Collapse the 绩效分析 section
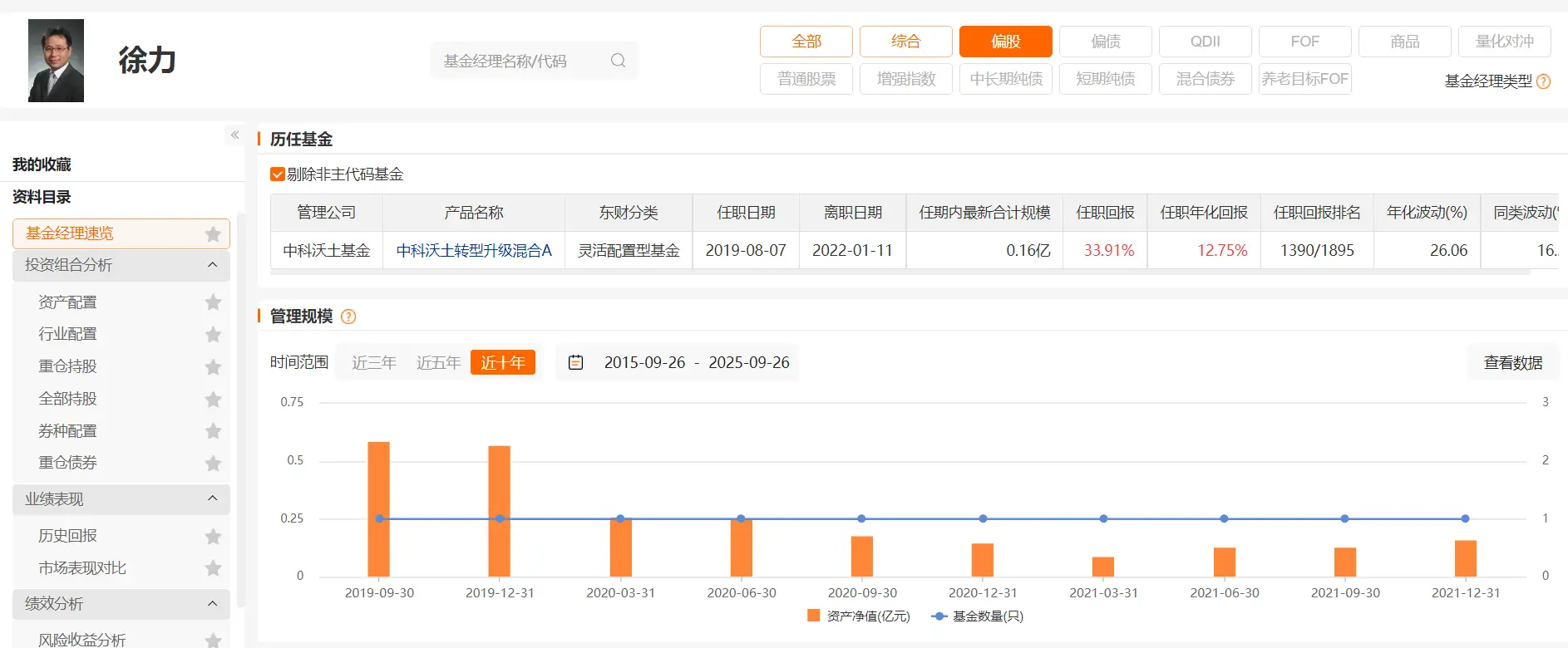 (212, 604)
